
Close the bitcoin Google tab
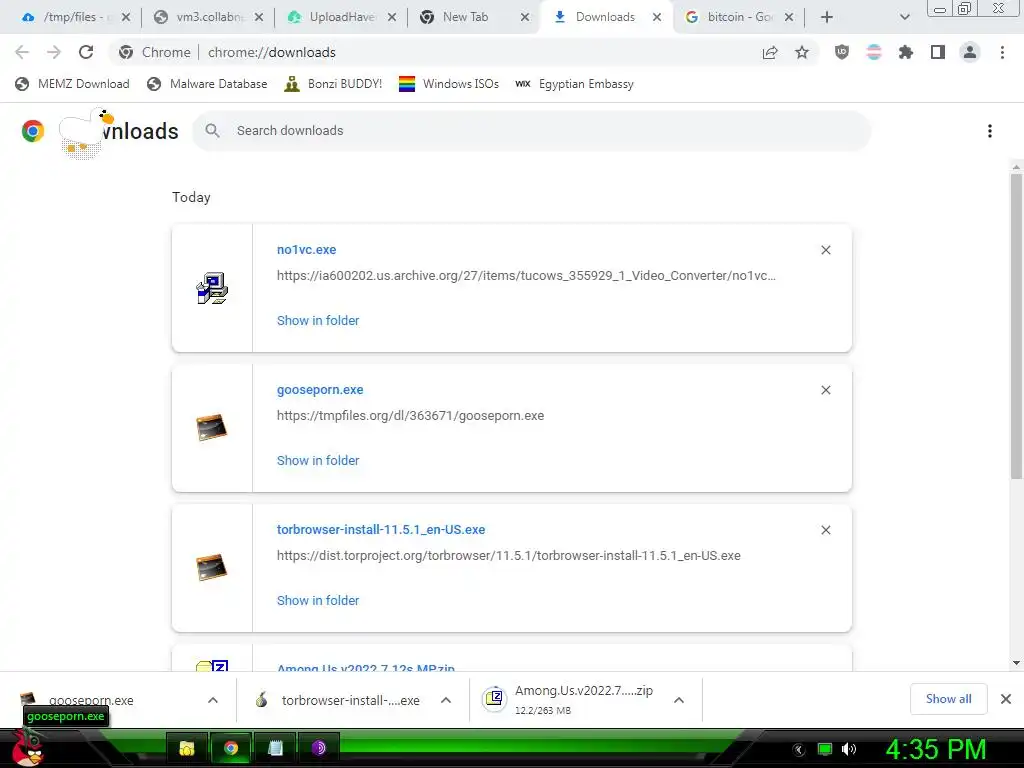(x=789, y=17)
